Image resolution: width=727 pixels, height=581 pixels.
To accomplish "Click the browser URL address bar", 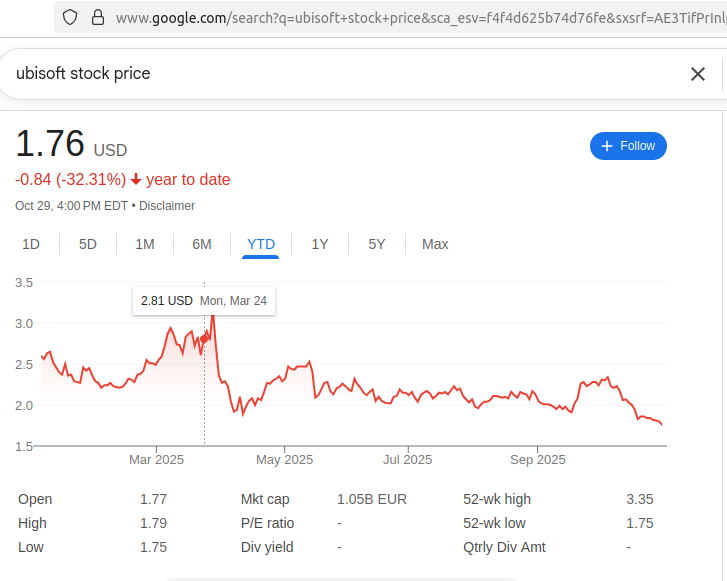I will pyautogui.click(x=390, y=18).
